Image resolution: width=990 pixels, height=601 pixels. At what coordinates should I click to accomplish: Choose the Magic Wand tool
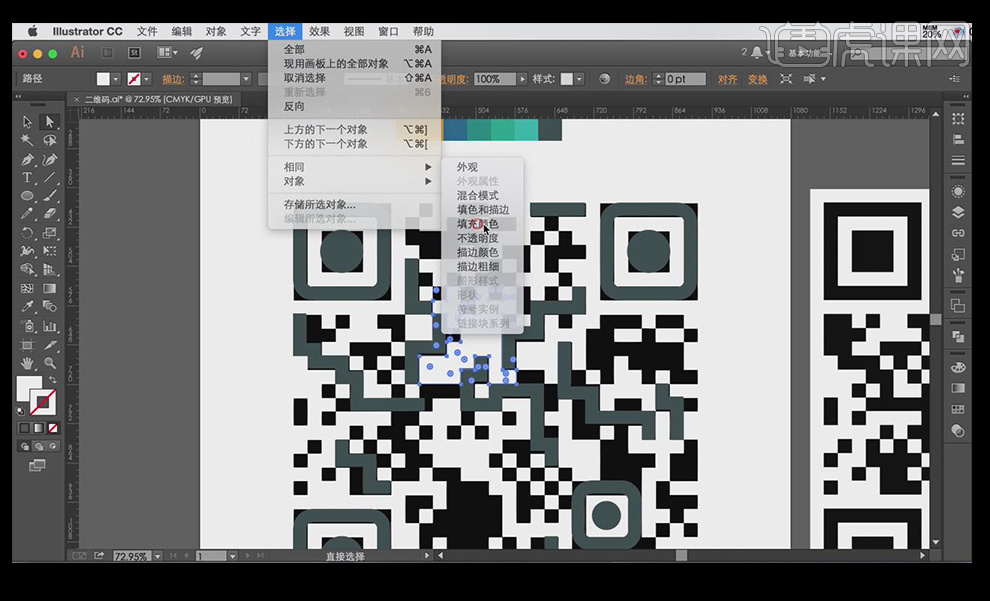click(27, 141)
